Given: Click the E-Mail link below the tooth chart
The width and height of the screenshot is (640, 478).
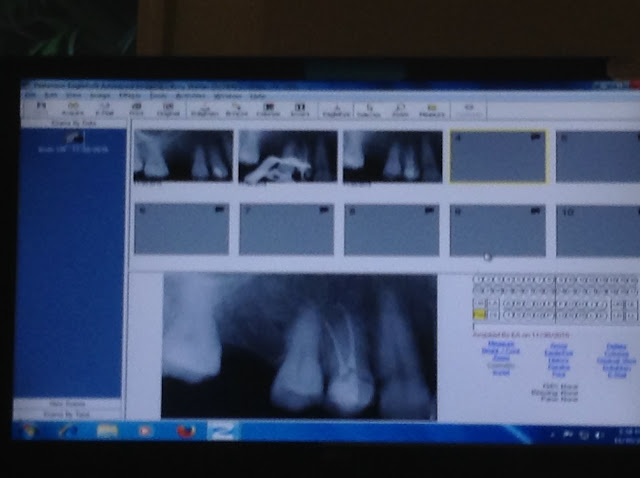Looking at the screenshot, I should pos(616,375).
